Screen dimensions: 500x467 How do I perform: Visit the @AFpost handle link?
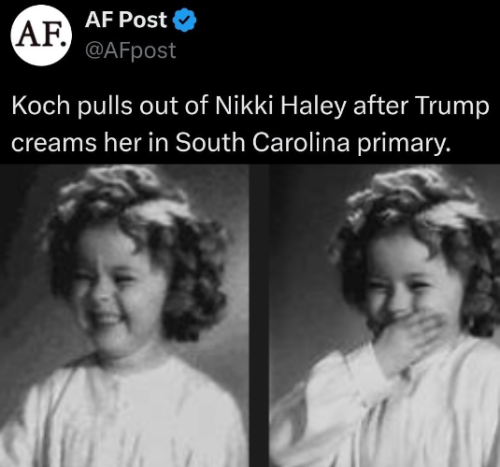point(130,51)
